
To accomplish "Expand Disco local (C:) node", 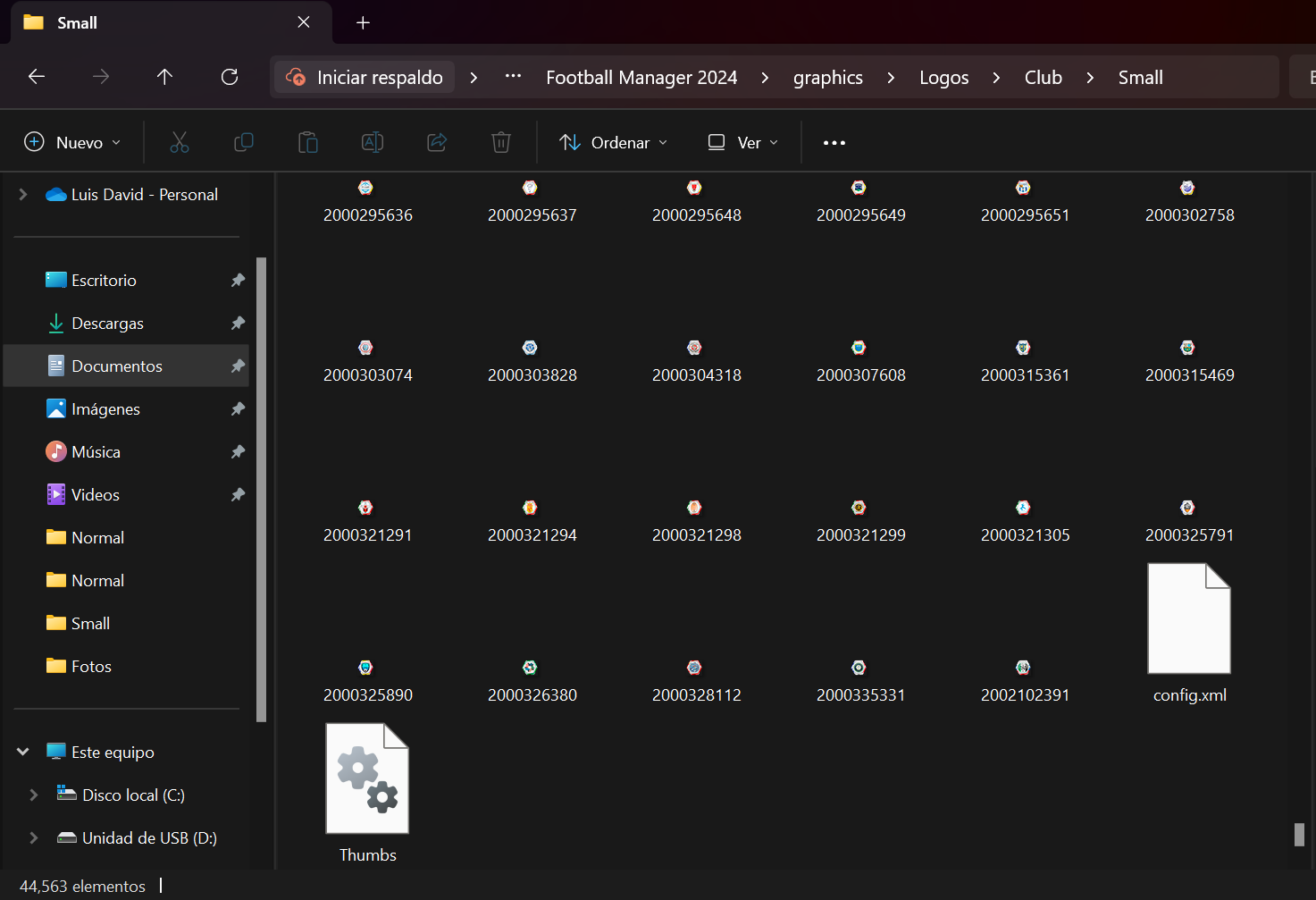I will click(x=34, y=795).
